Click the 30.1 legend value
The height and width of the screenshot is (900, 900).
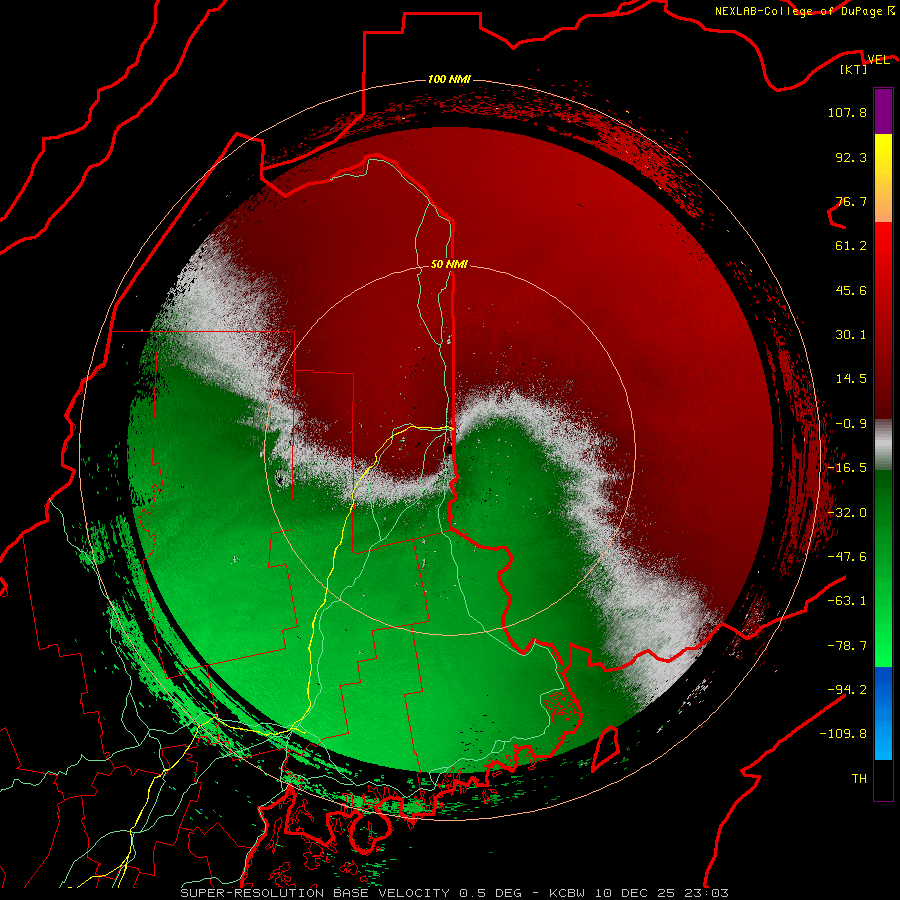pos(851,335)
